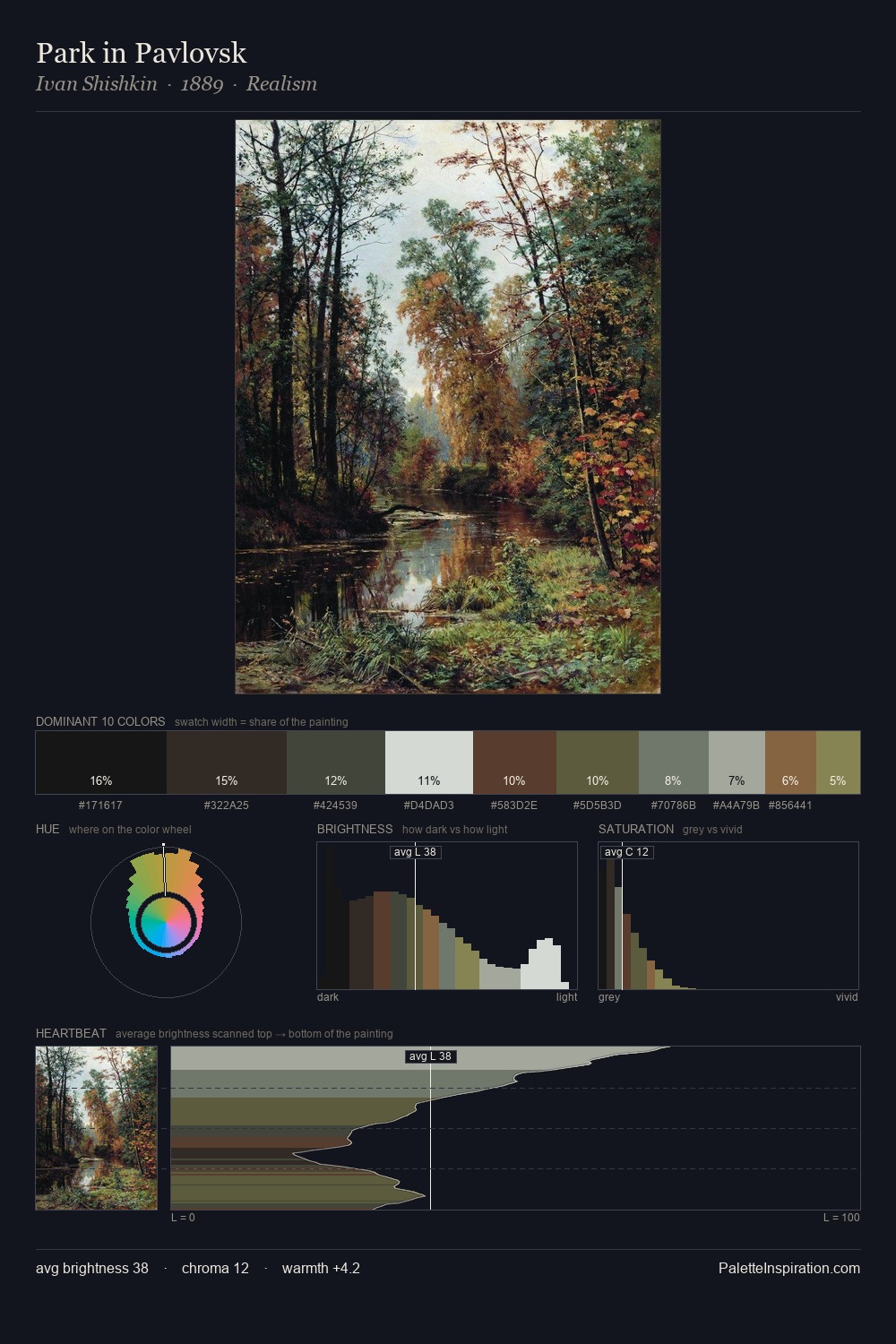Click the DOMINANT 10 COLORS heading
This screenshot has width=896, height=1344.
pyautogui.click(x=100, y=721)
